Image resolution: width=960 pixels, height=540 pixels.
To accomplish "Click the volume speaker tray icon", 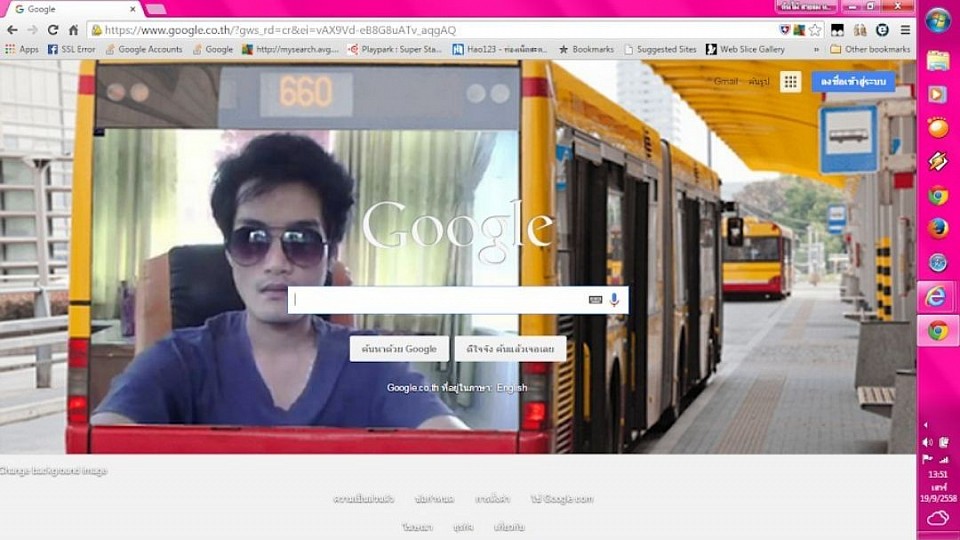I will [x=928, y=442].
